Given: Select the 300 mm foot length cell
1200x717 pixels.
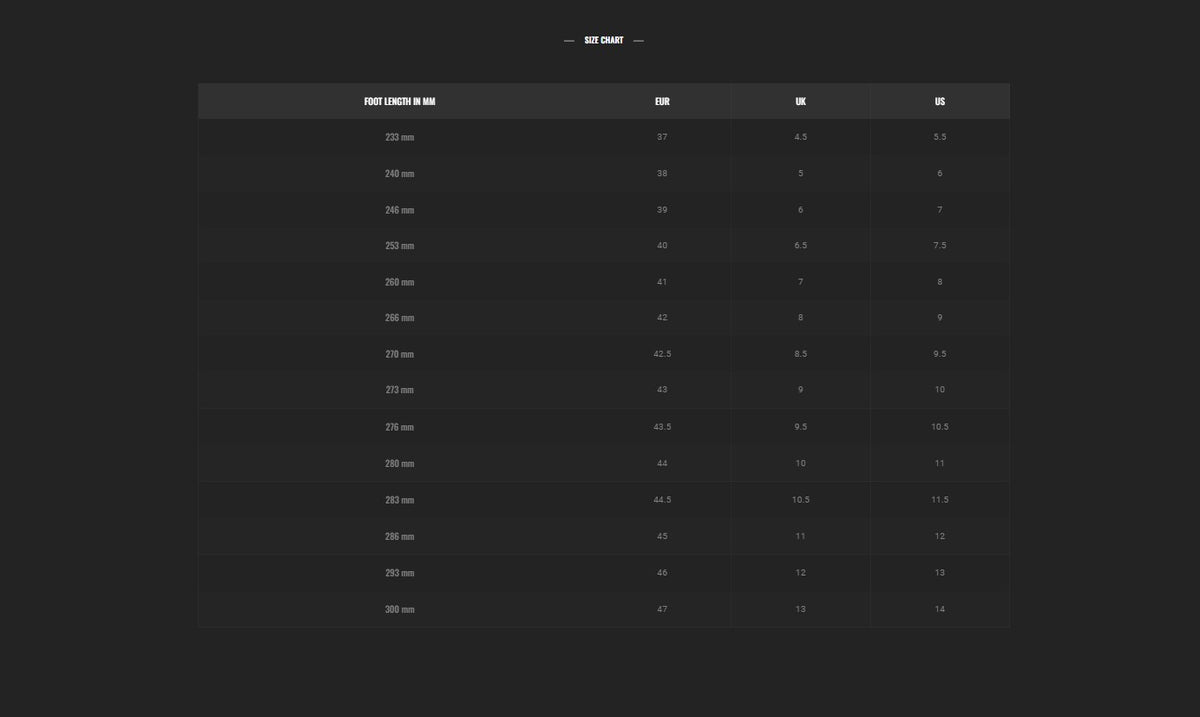Looking at the screenshot, I should (x=400, y=609).
